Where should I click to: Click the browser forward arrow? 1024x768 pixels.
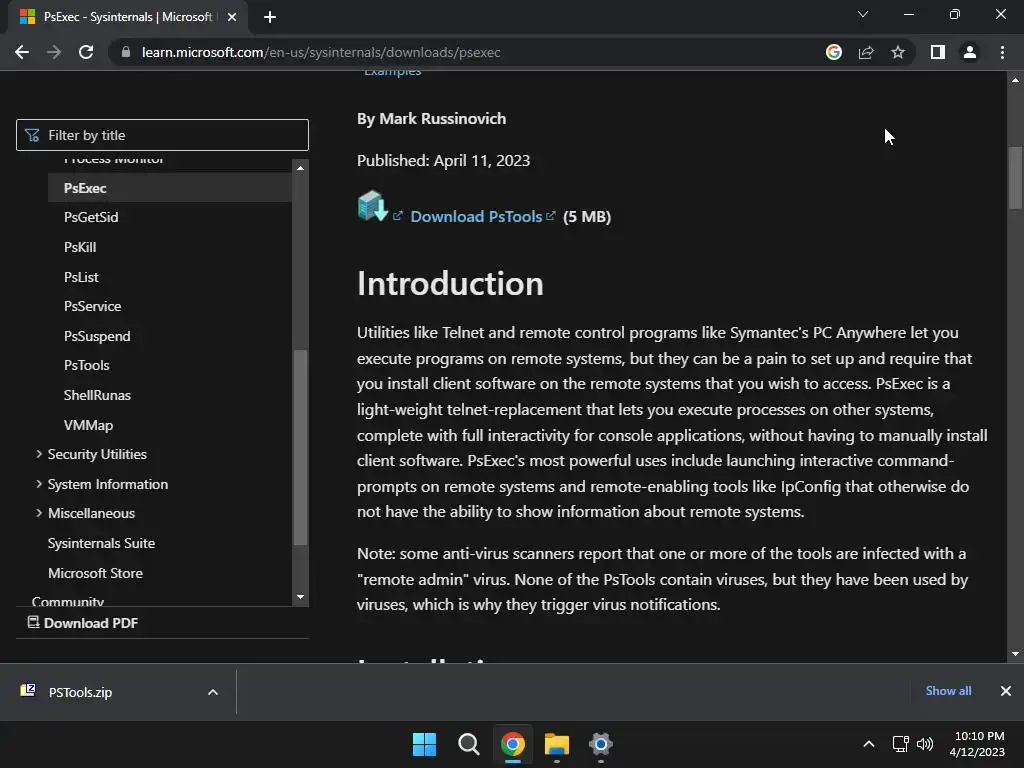[54, 52]
